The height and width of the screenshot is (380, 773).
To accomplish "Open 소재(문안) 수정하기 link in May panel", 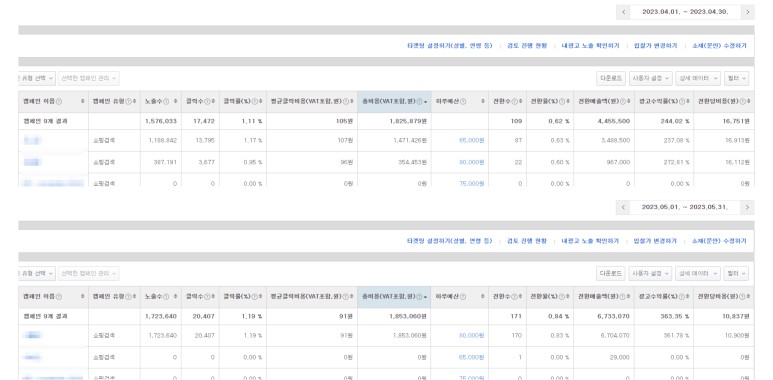I will tap(719, 241).
